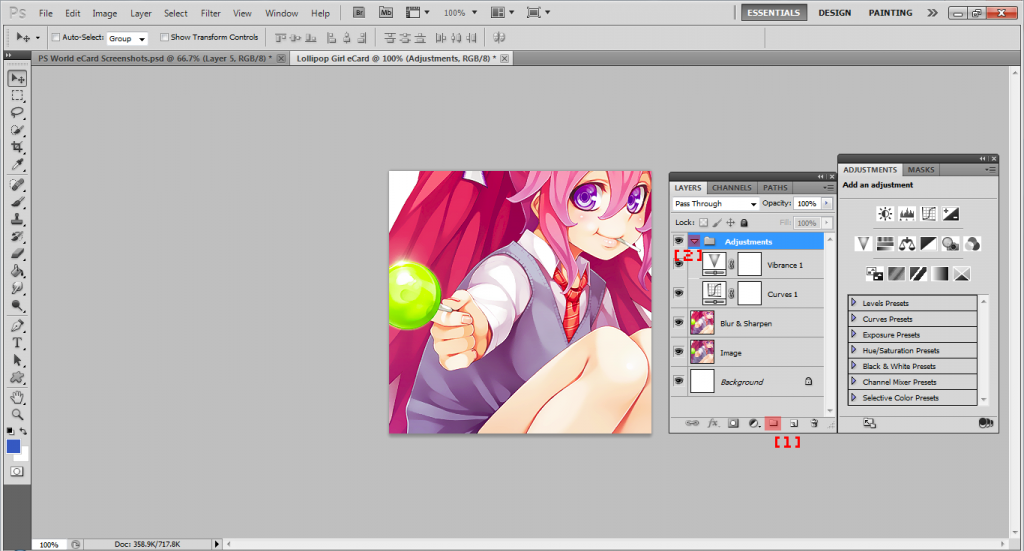Screen dimensions: 1024x551
Task: Add a Levels adjustment
Action: 907,213
